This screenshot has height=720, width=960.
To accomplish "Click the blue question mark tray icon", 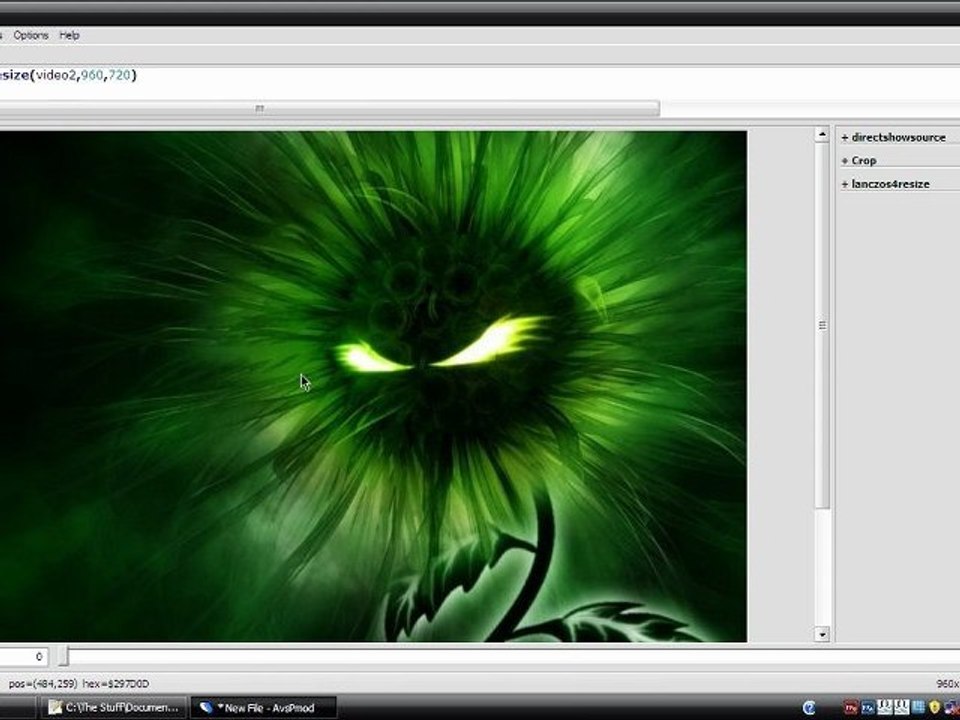I will 809,708.
